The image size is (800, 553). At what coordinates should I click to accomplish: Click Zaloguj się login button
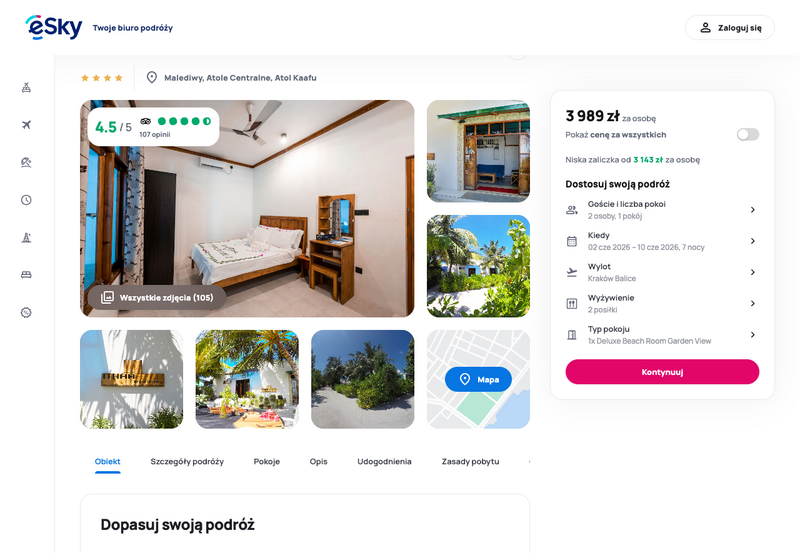click(x=730, y=28)
